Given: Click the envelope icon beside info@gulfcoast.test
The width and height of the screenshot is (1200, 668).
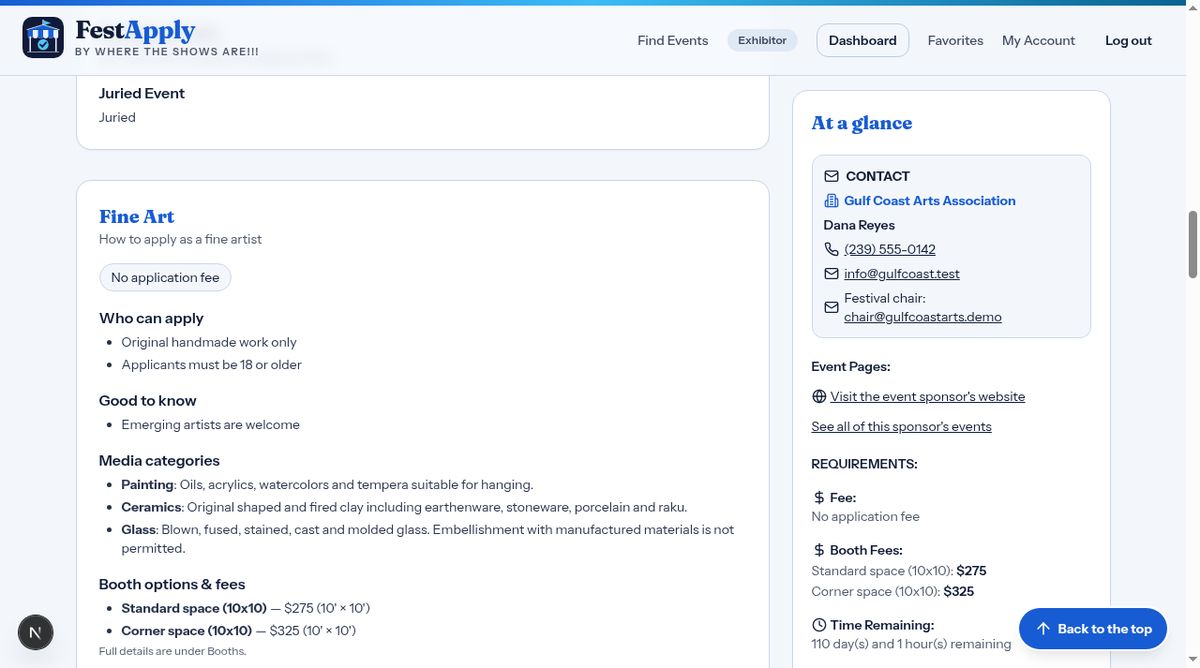Looking at the screenshot, I should (831, 274).
